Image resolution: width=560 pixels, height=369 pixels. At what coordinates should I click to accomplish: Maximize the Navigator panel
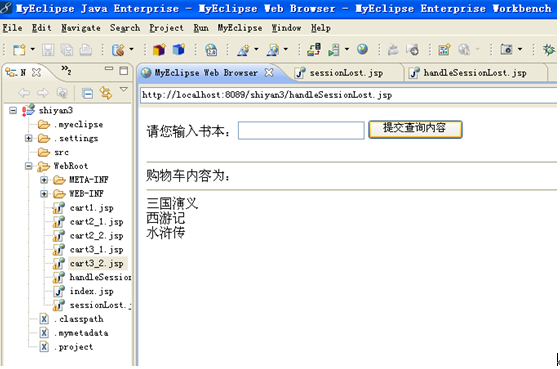124,71
